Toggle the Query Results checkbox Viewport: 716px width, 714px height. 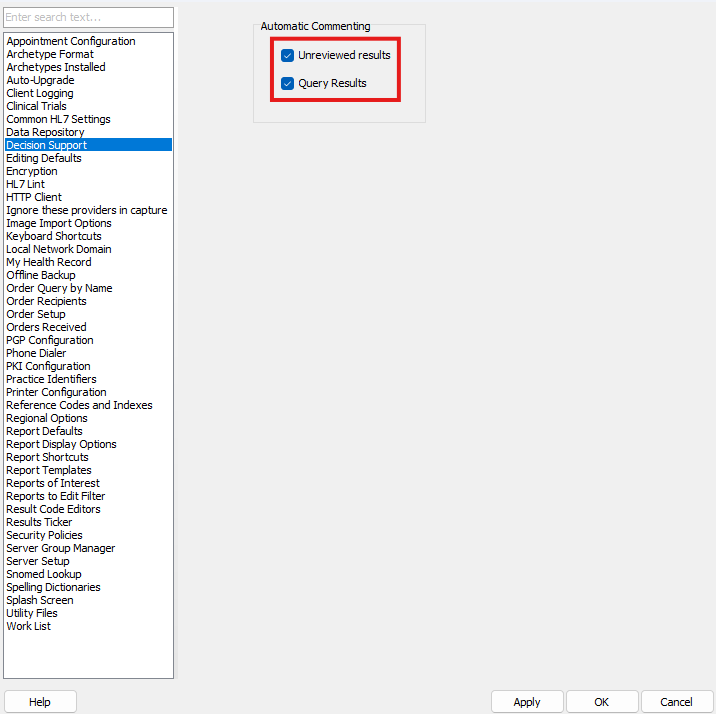point(288,83)
